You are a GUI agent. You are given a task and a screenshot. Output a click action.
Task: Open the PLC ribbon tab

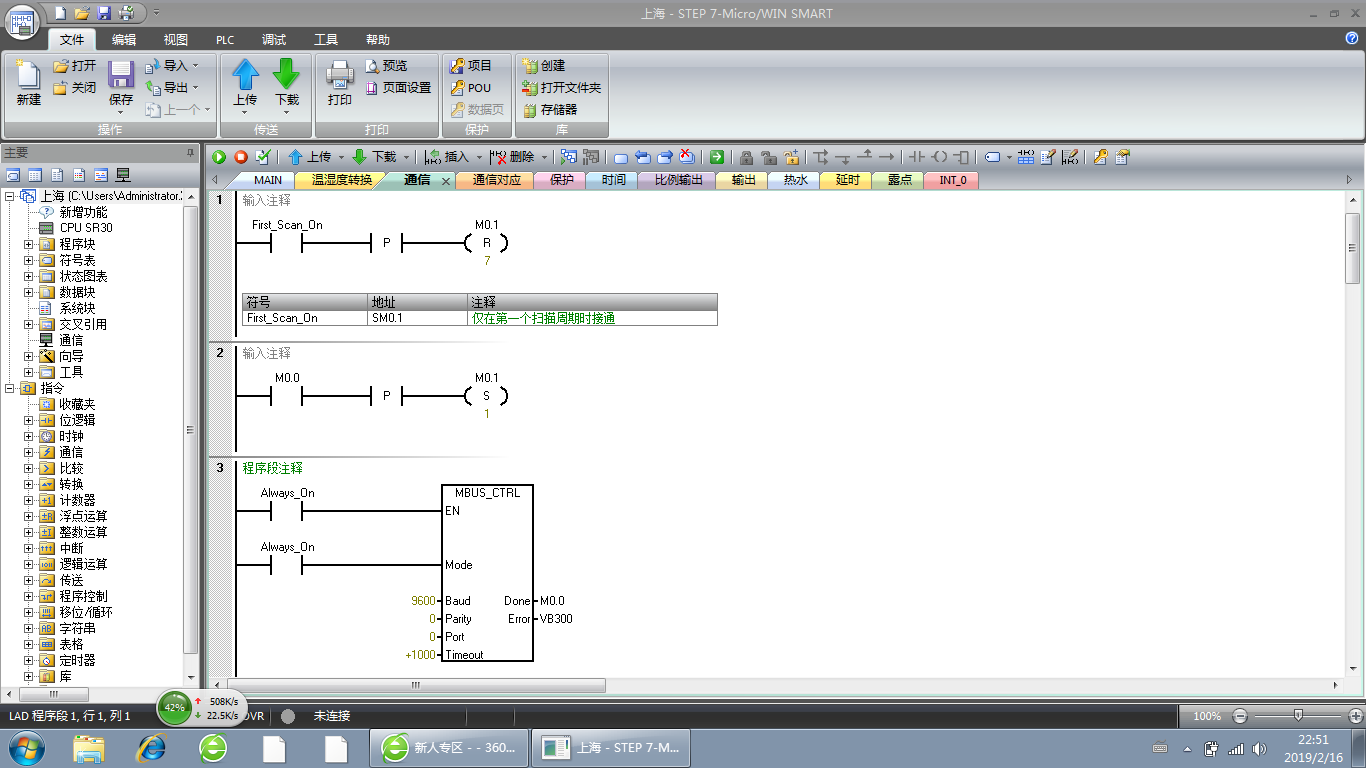pos(225,40)
